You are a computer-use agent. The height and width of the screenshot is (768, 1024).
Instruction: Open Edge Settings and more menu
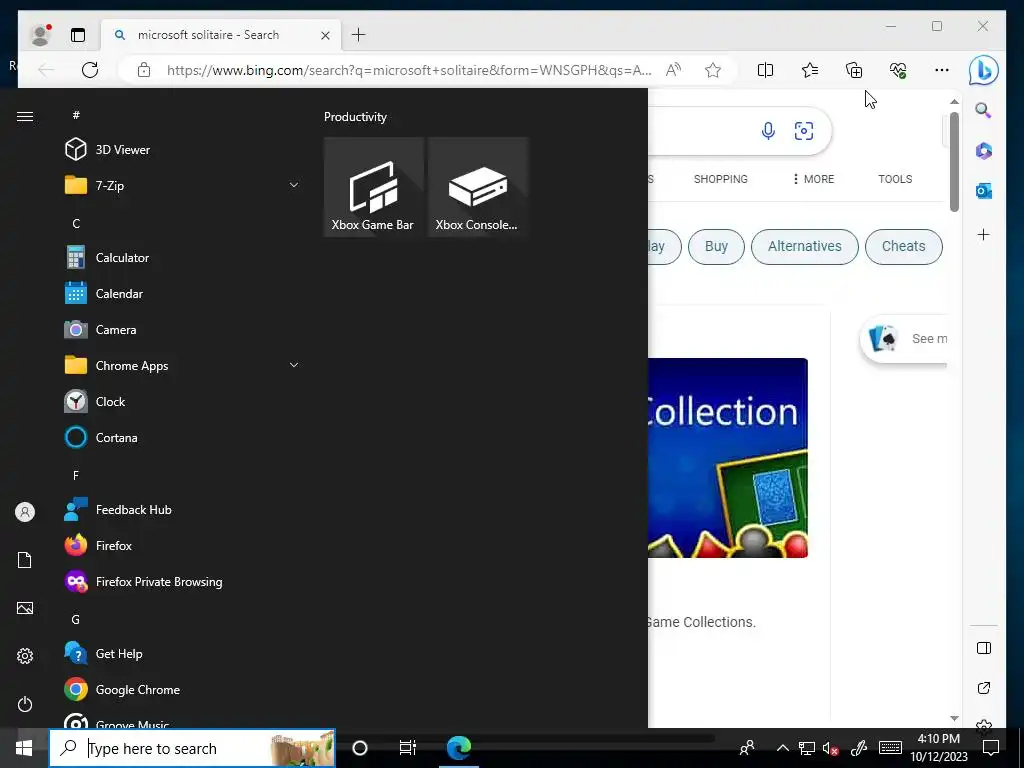[942, 70]
